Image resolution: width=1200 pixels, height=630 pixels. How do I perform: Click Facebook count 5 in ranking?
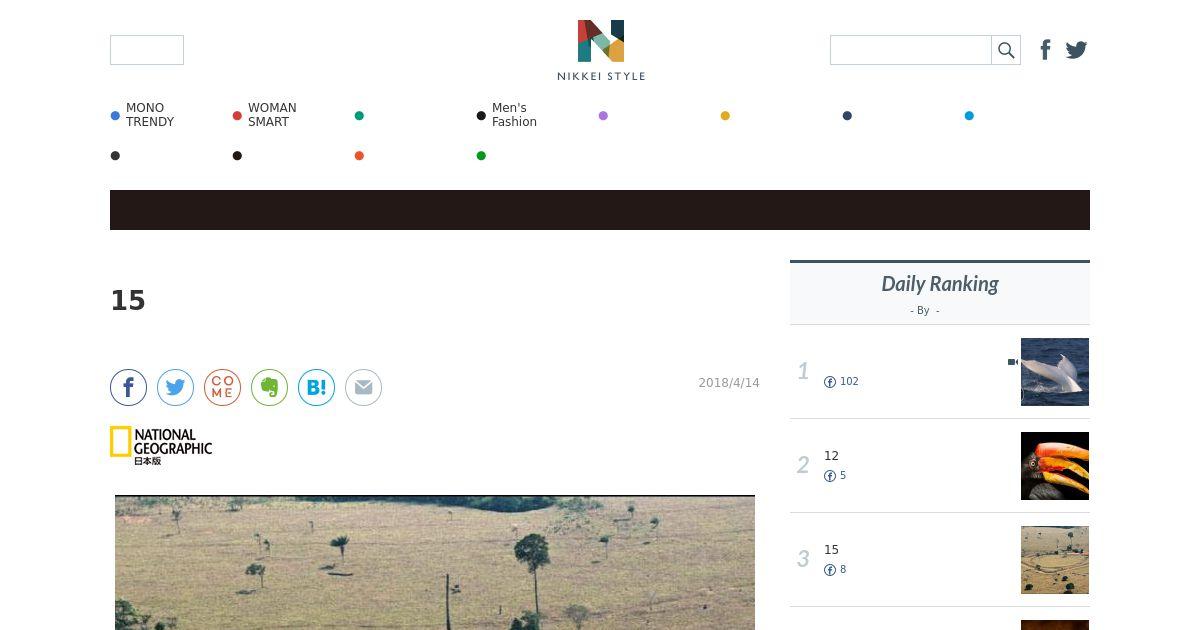coord(835,476)
